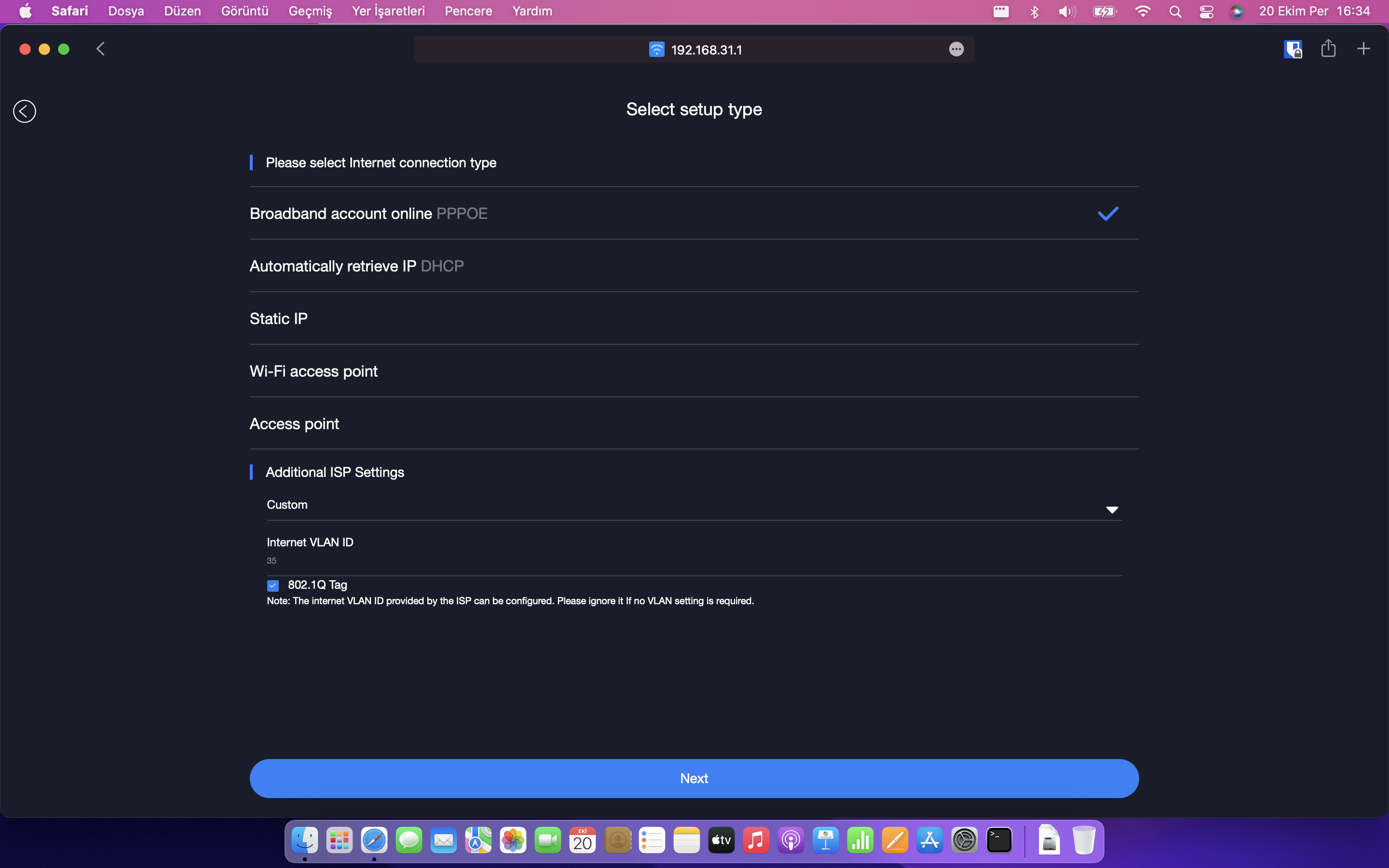Open Keynote from the Dock
The width and height of the screenshot is (1389, 868).
pos(826,841)
